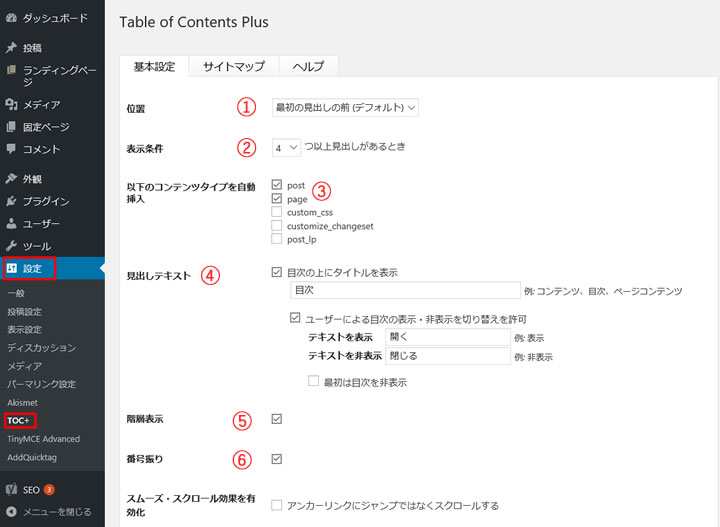720x527 pixels.
Task: Click the comment bubble icon
Action: pos(11,149)
